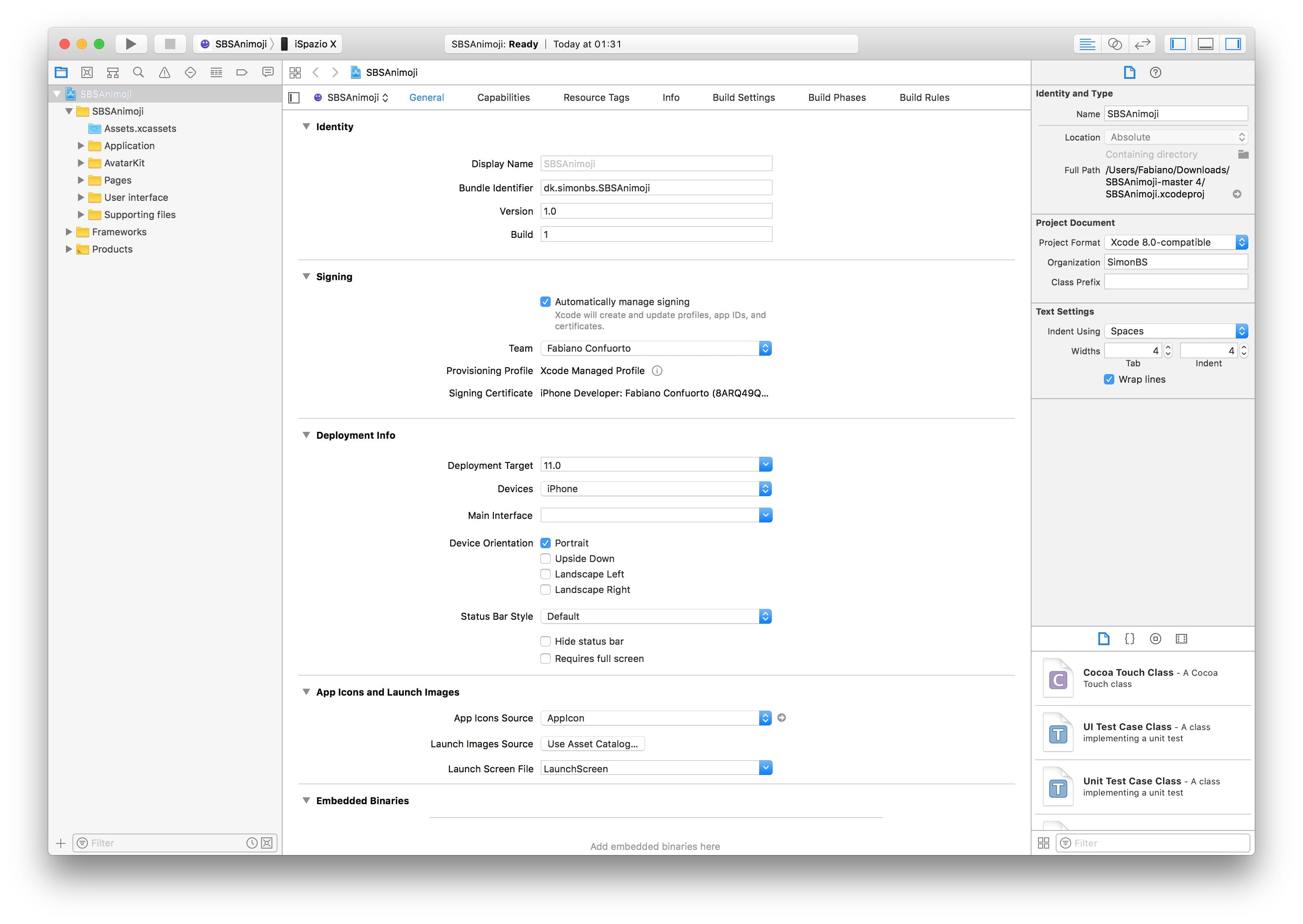Switch to the Build Rules tab

click(x=924, y=97)
